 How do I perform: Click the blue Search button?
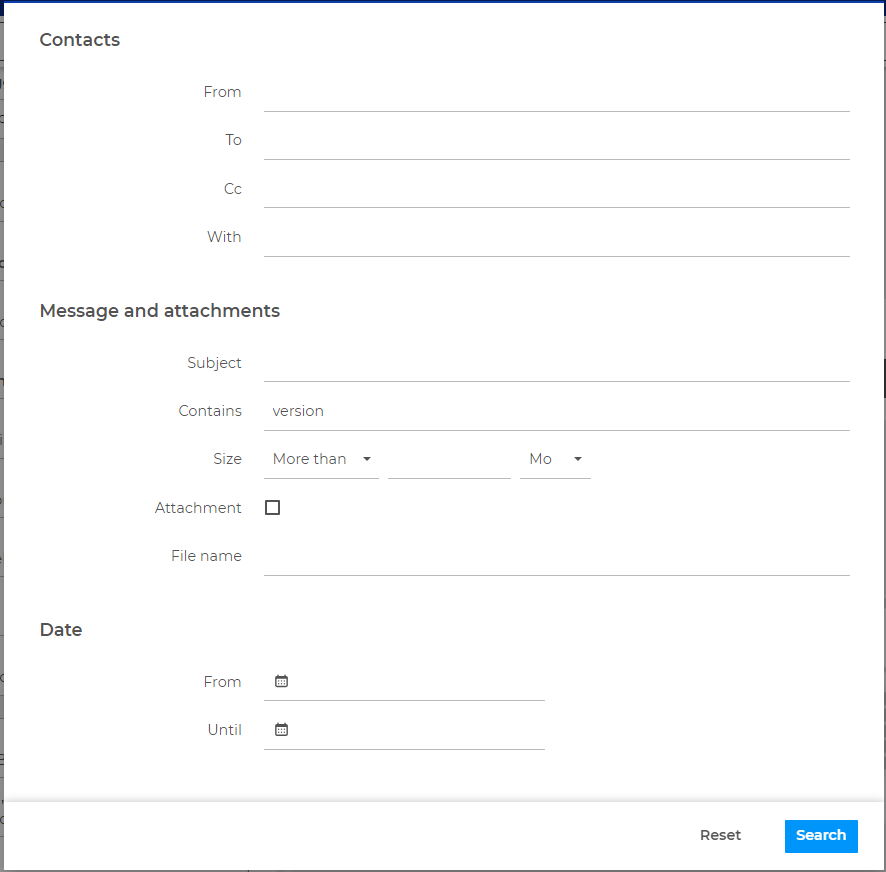pos(820,836)
